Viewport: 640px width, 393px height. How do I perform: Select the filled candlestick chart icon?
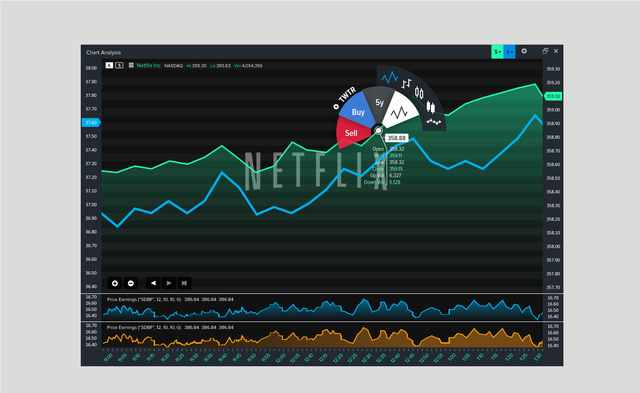coord(431,107)
